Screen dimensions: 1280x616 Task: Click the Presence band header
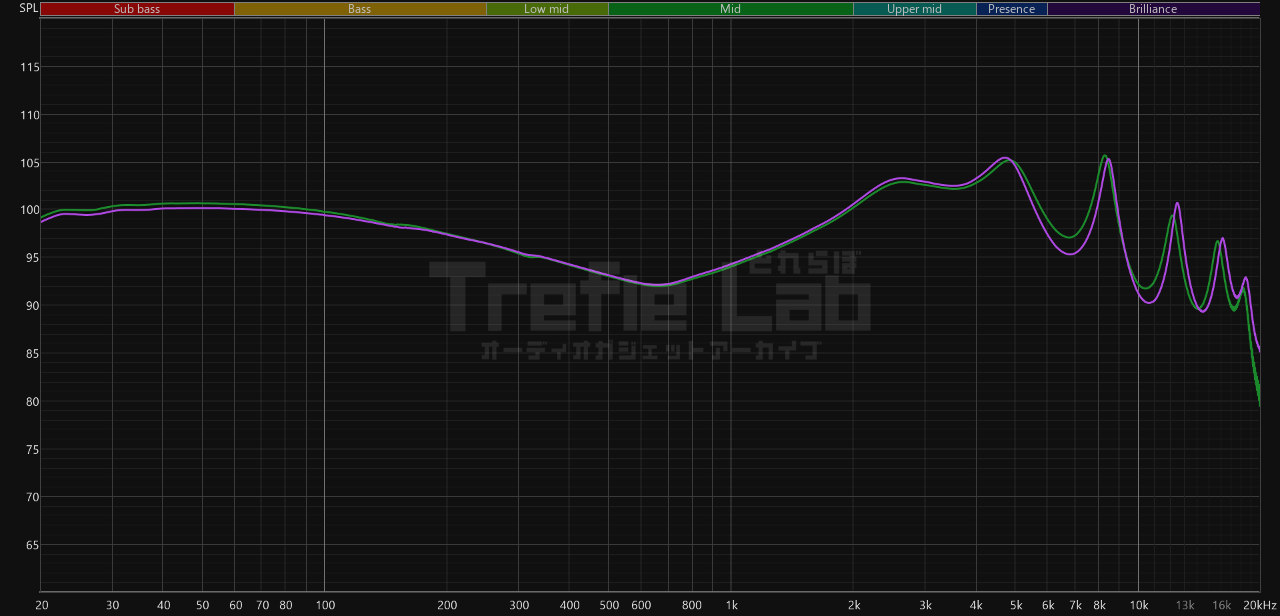click(x=1011, y=9)
